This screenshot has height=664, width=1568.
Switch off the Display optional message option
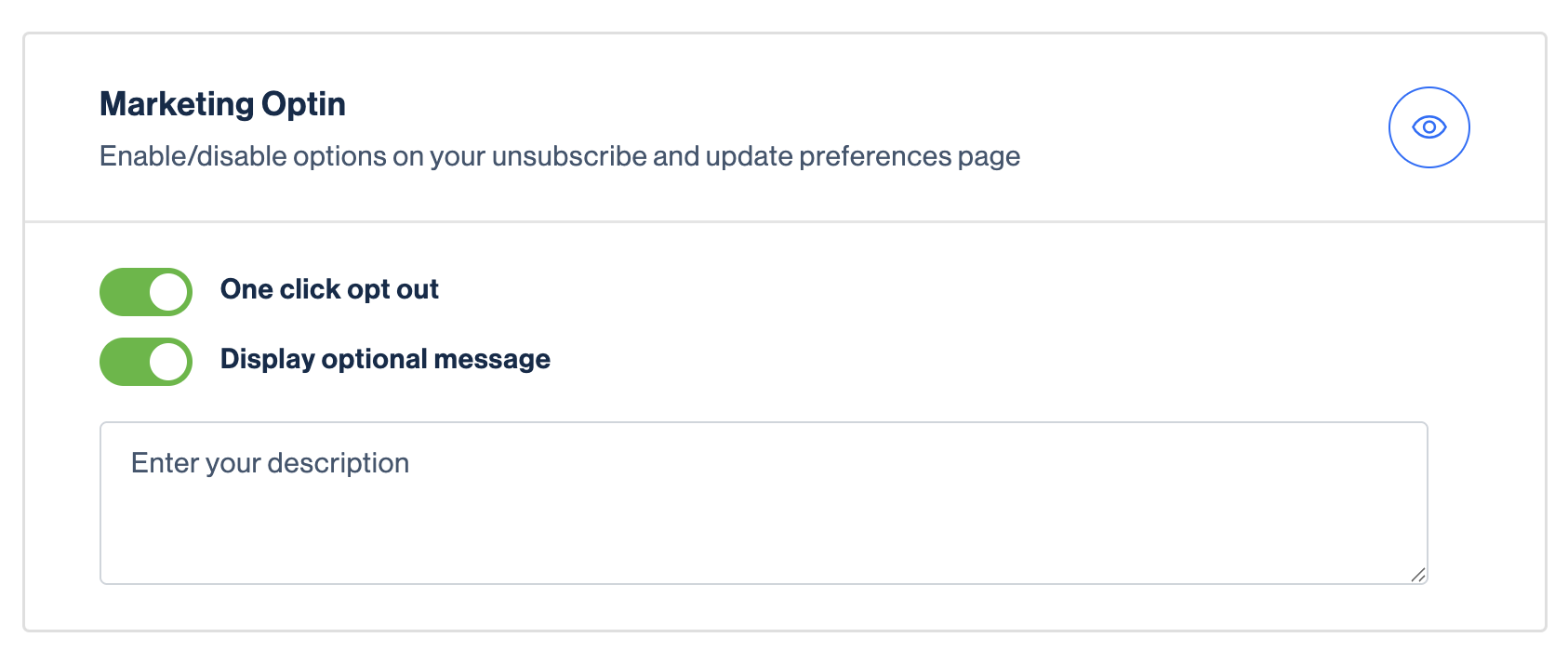point(145,361)
